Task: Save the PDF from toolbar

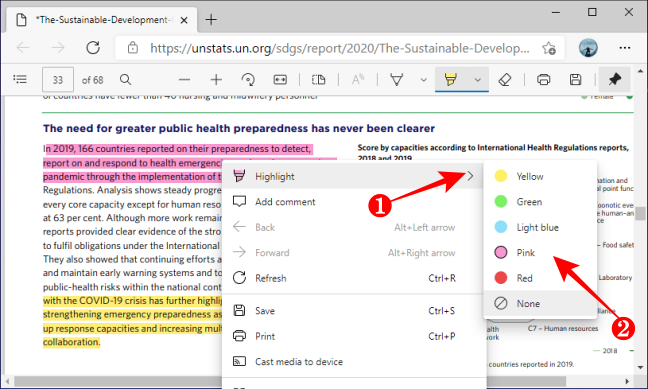Action: pos(575,79)
